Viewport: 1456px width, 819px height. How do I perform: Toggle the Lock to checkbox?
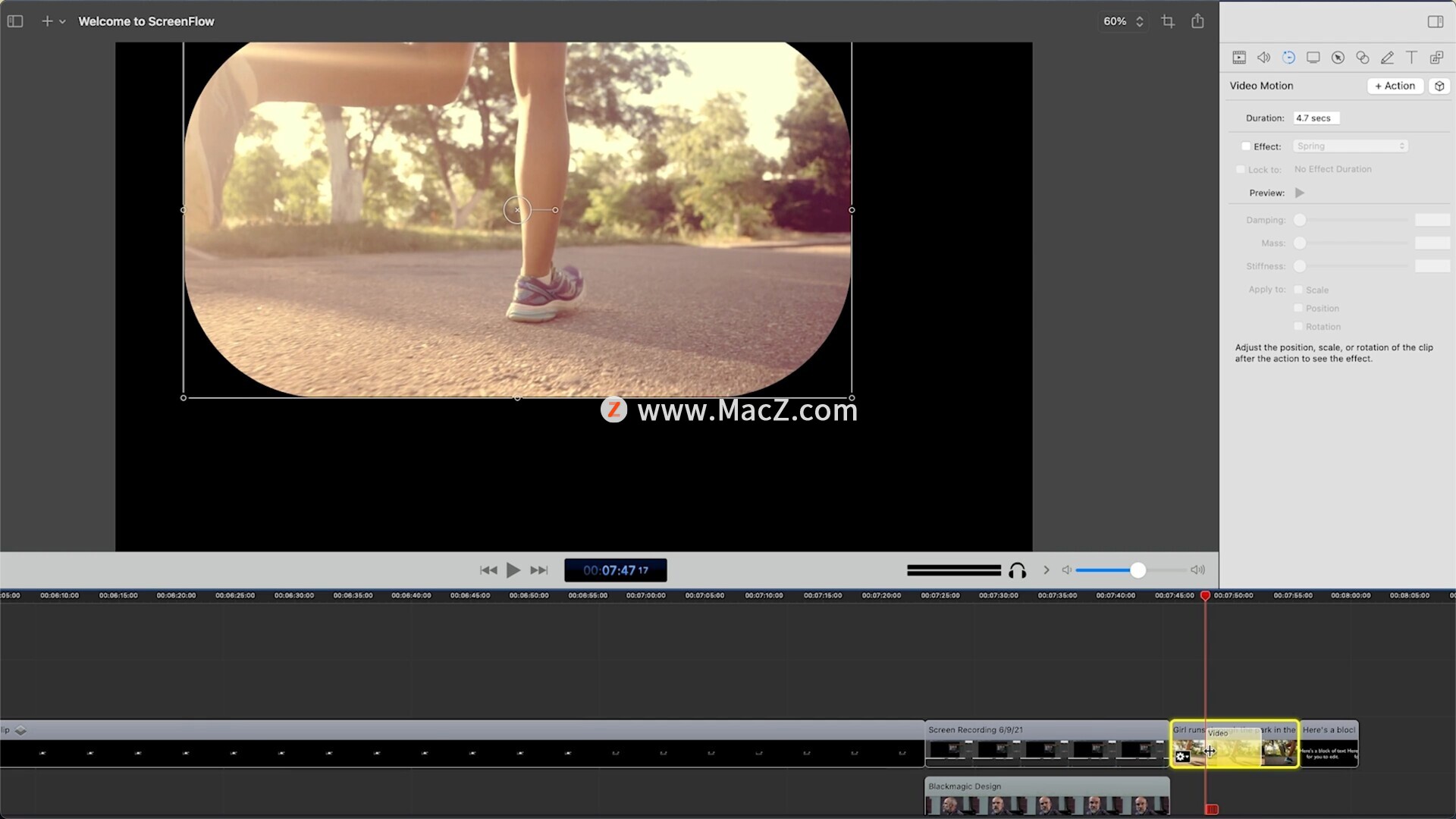click(x=1241, y=170)
